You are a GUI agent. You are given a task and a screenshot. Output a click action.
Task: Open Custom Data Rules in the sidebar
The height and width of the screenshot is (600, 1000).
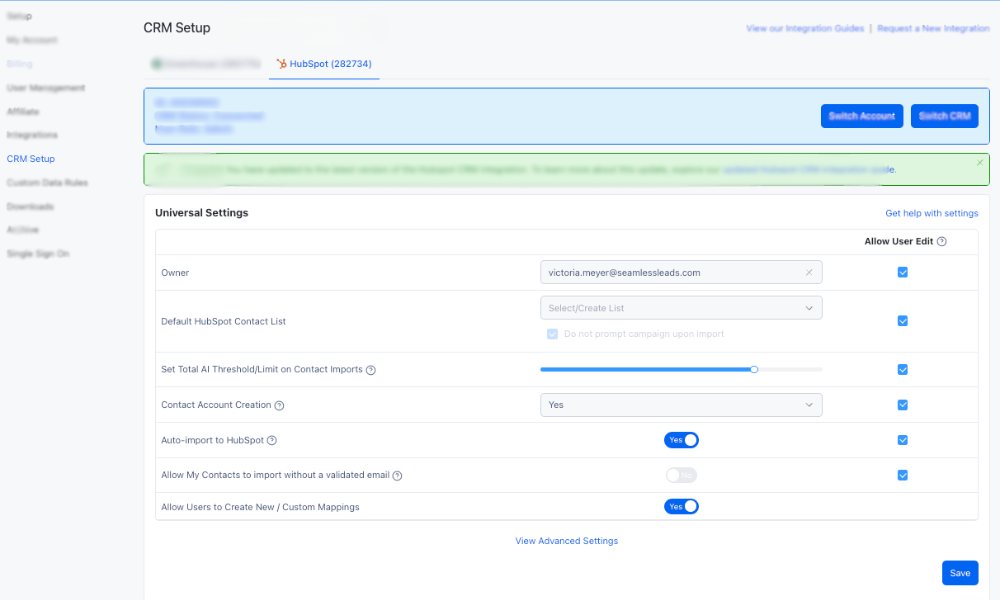pos(47,183)
